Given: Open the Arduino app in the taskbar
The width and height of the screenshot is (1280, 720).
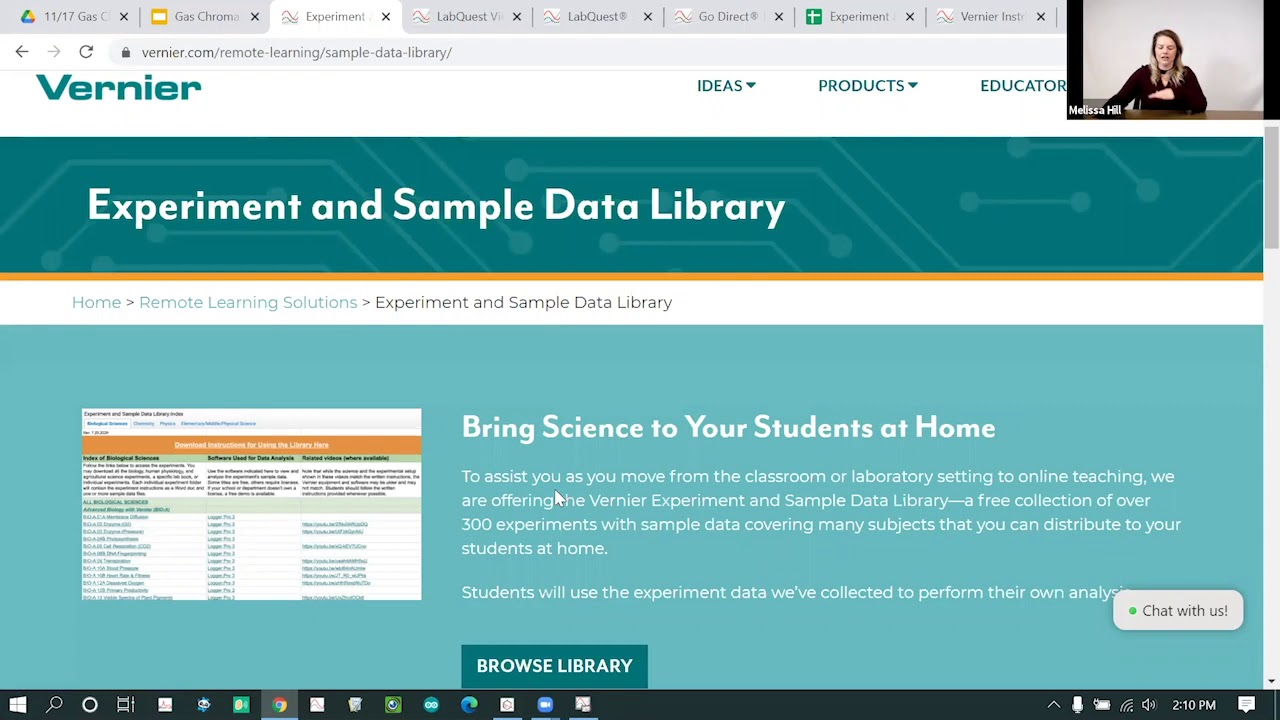Looking at the screenshot, I should coord(431,705).
